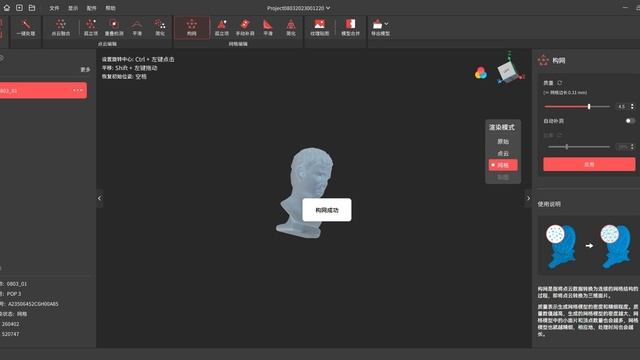Click the new project plus icon
The width and height of the screenshot is (640, 360).
pos(19,8)
